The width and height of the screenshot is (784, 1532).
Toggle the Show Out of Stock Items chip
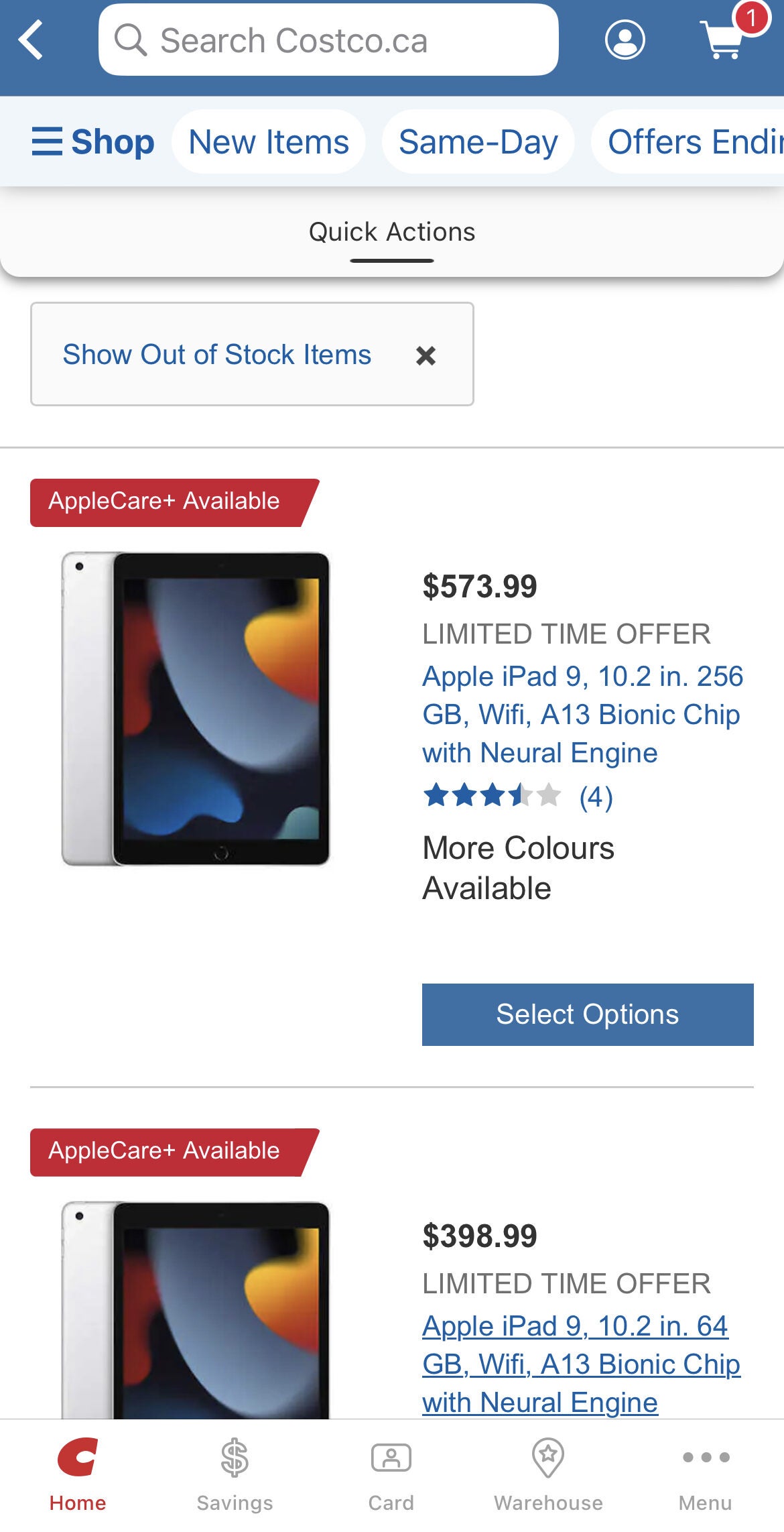216,355
